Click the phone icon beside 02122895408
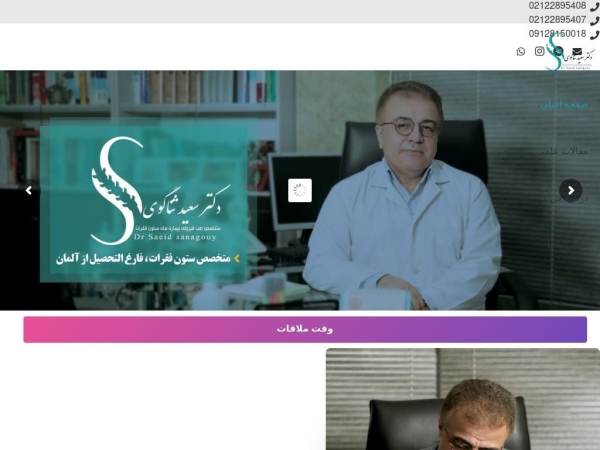The width and height of the screenshot is (600, 450). (x=594, y=7)
